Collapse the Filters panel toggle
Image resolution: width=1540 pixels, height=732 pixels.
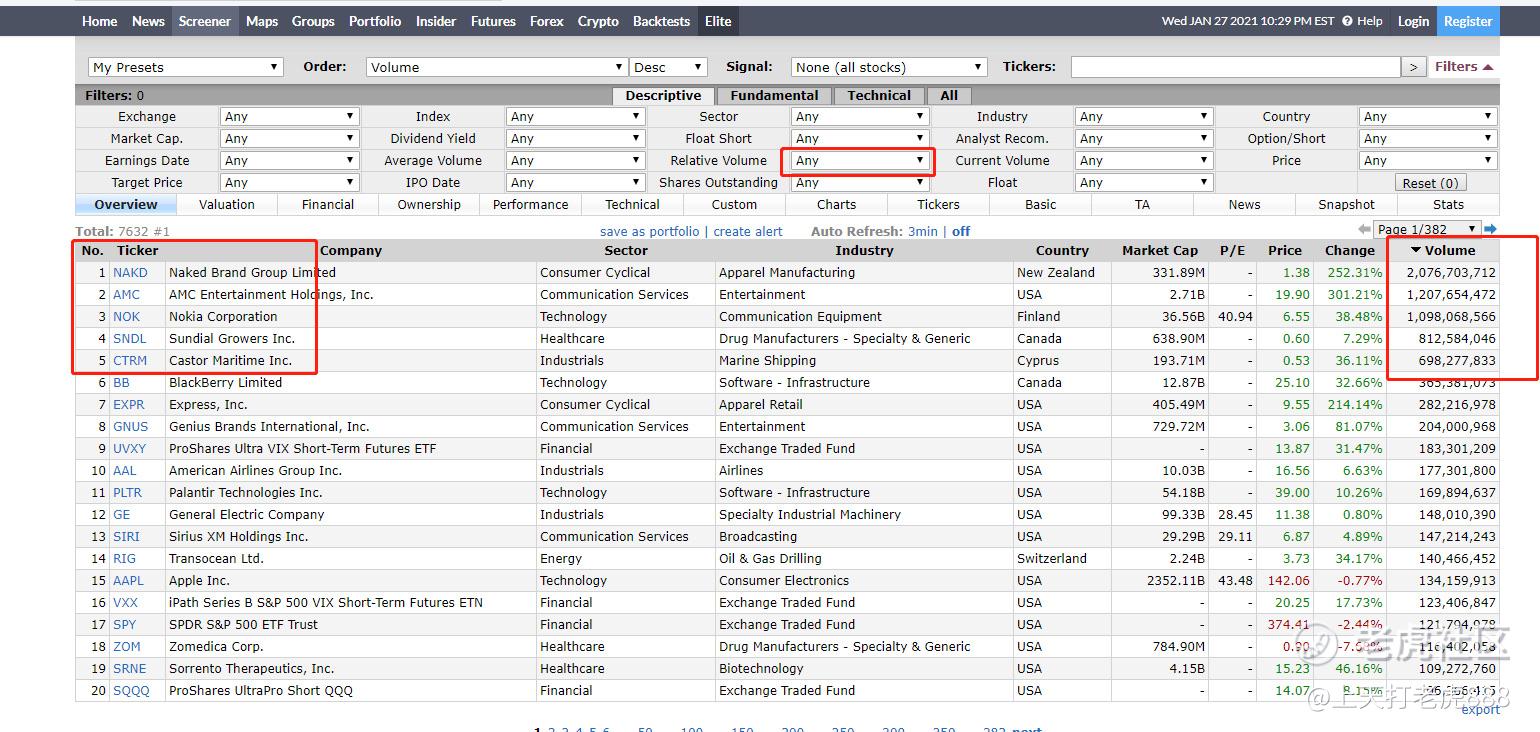[x=1464, y=67]
